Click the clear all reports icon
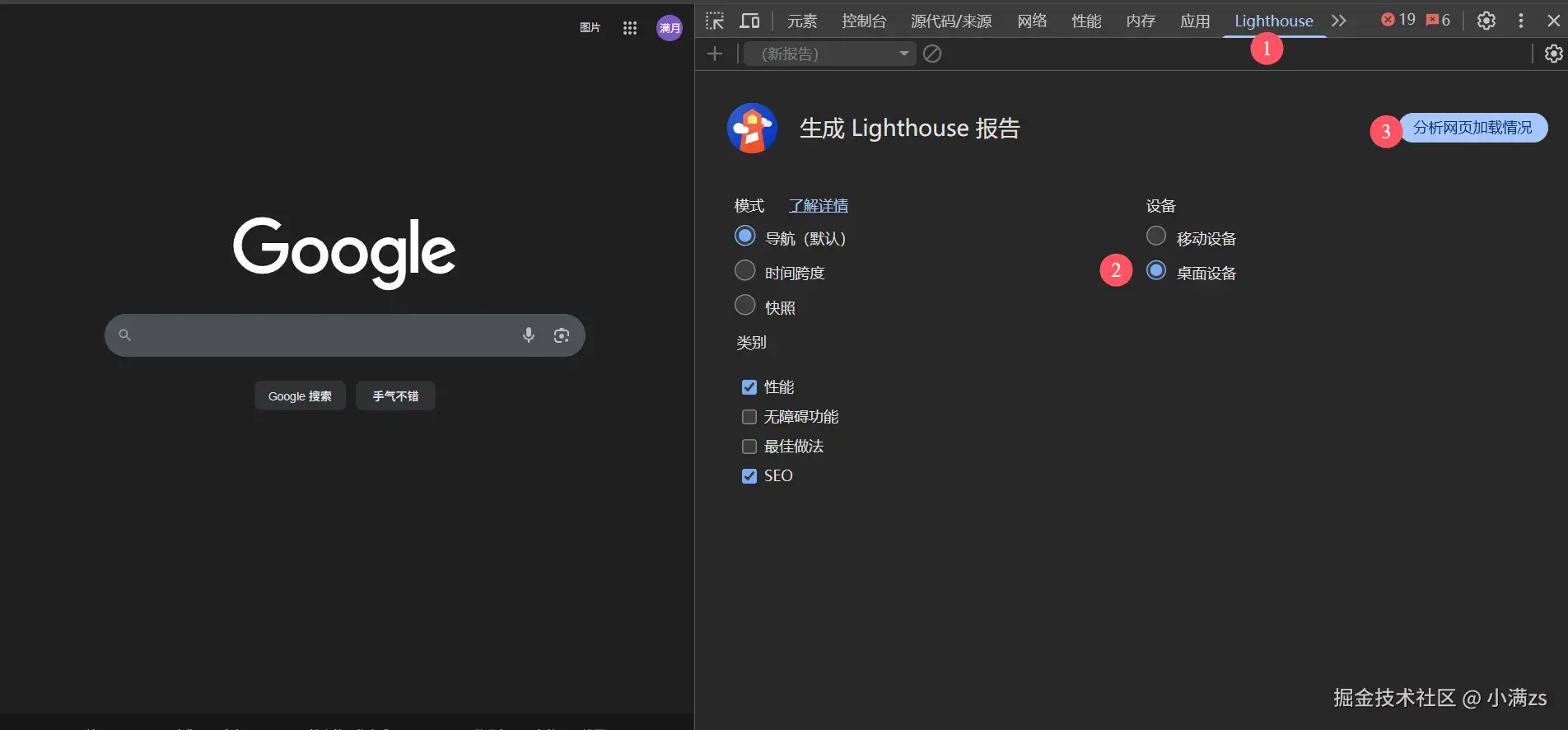 932,54
